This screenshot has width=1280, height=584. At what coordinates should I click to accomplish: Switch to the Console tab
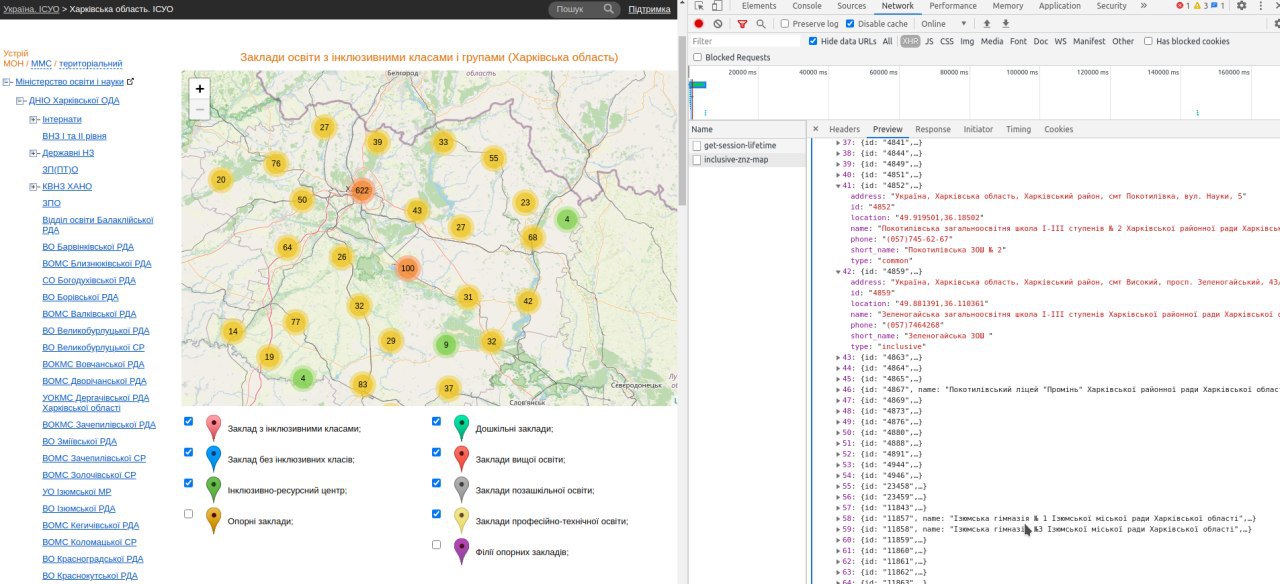click(806, 6)
